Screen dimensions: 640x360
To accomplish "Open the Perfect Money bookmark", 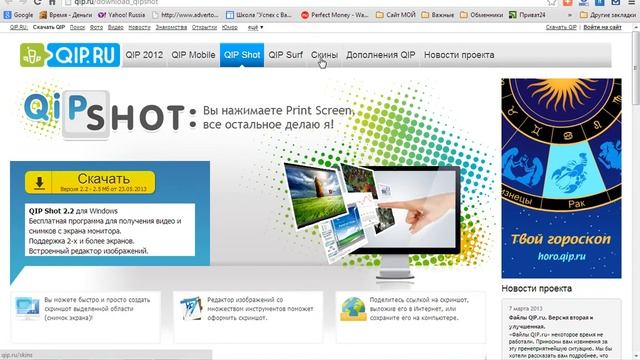I will (x=334, y=15).
